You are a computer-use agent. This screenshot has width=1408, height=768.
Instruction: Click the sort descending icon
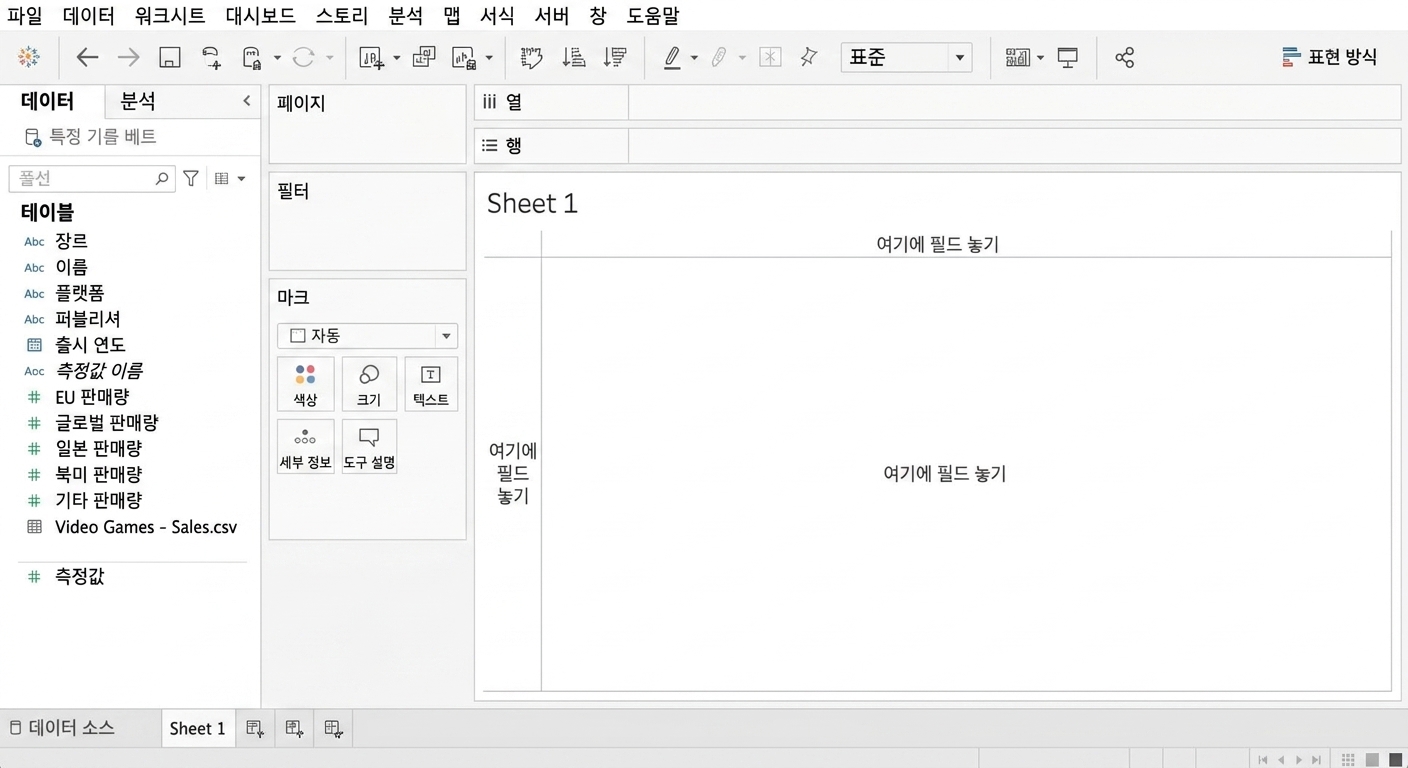pyautogui.click(x=615, y=57)
